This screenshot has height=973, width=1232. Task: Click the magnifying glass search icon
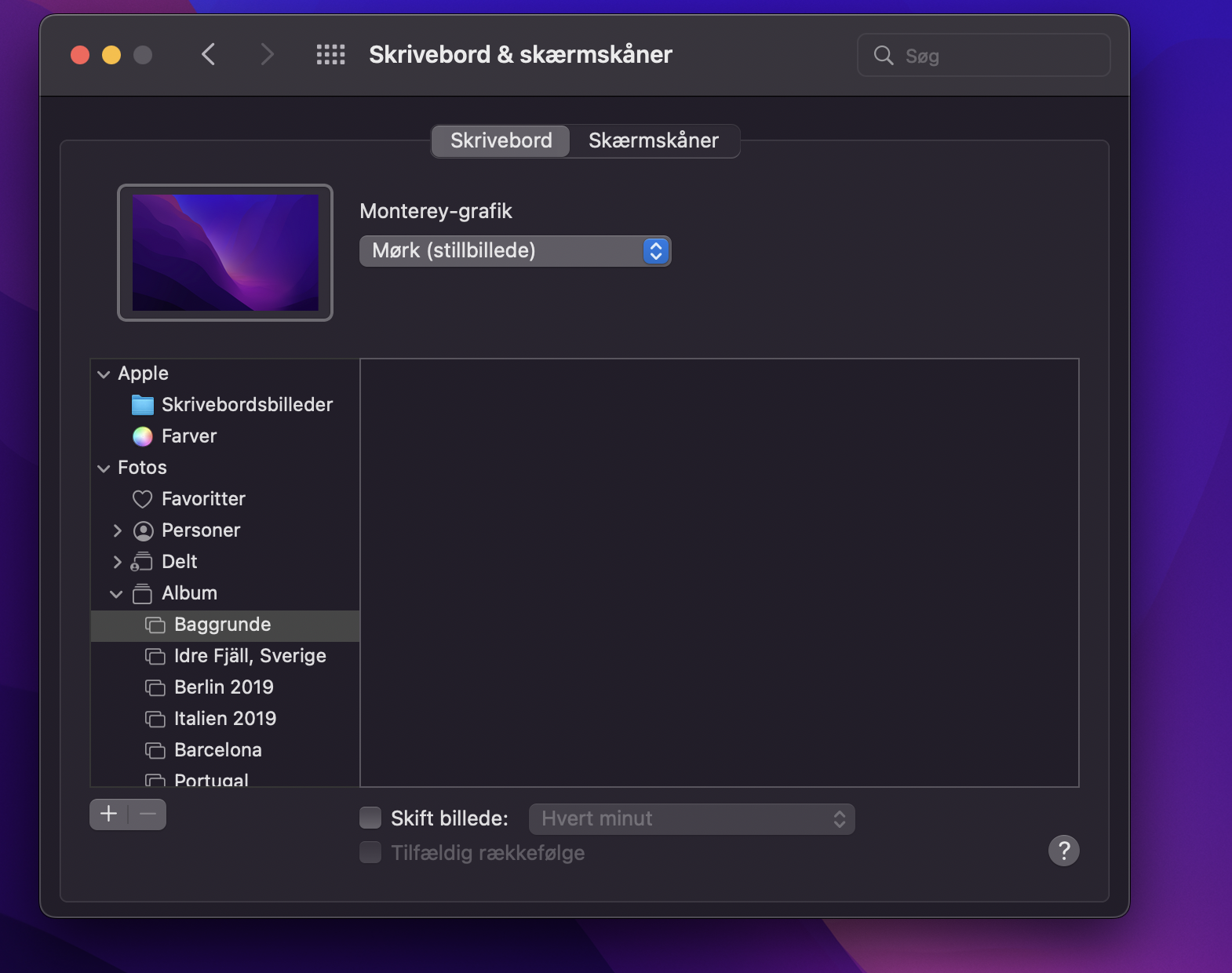coord(884,55)
